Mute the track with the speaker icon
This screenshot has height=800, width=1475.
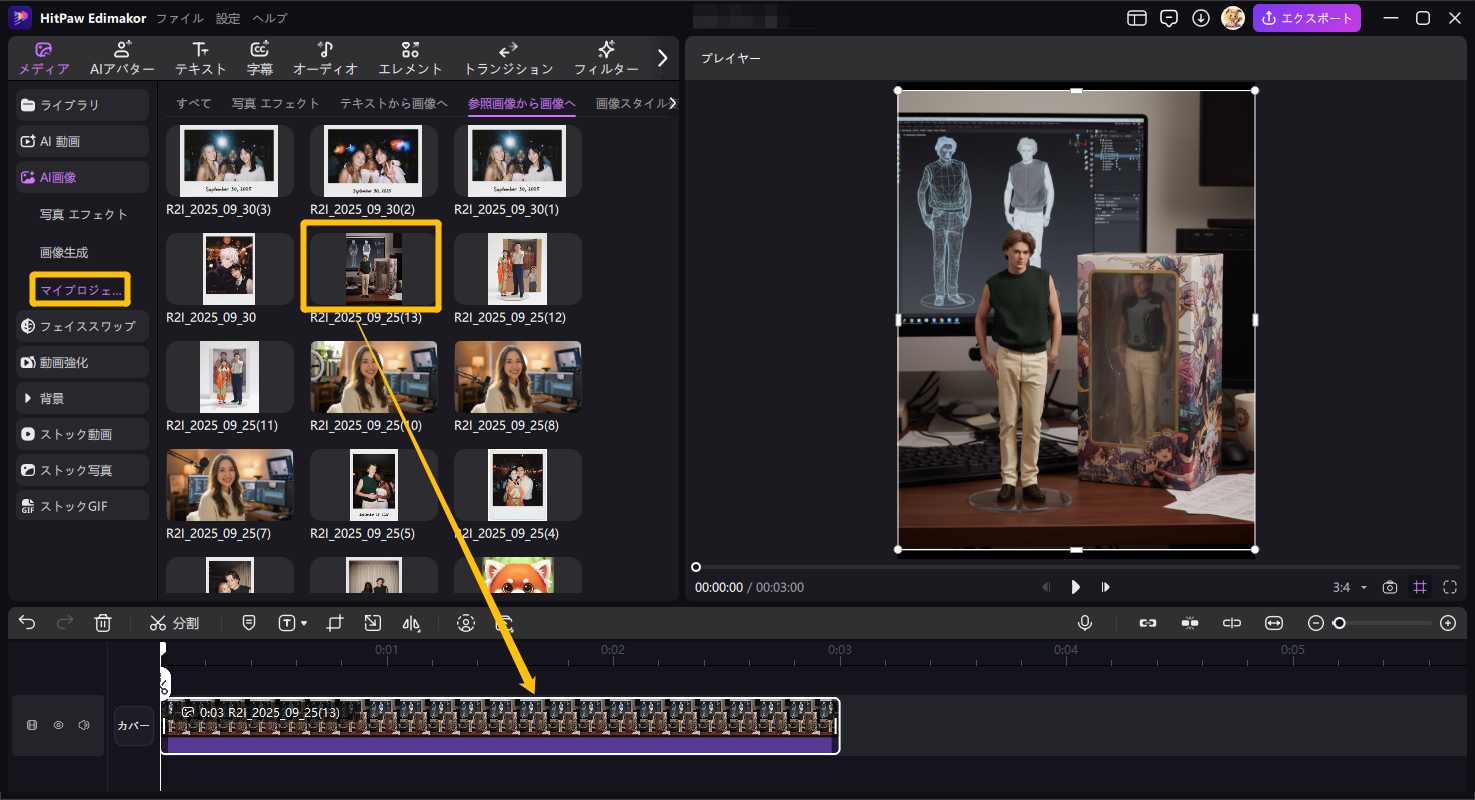tap(84, 725)
